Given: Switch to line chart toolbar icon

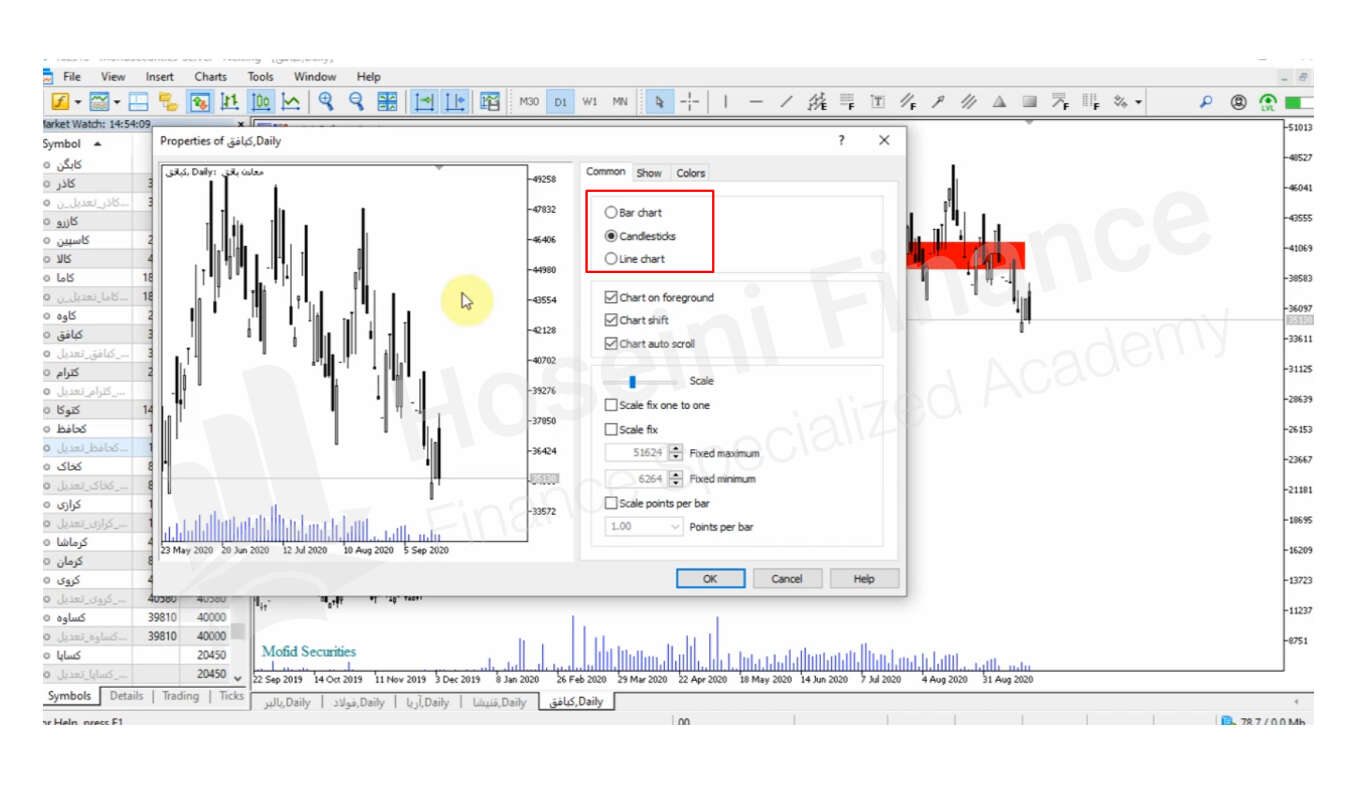Looking at the screenshot, I should coord(291,102).
